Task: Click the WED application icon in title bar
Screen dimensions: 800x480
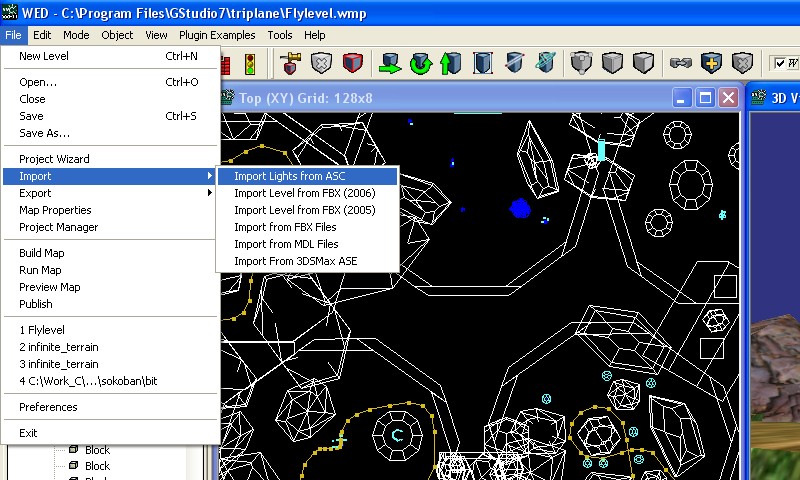Action: (10, 12)
